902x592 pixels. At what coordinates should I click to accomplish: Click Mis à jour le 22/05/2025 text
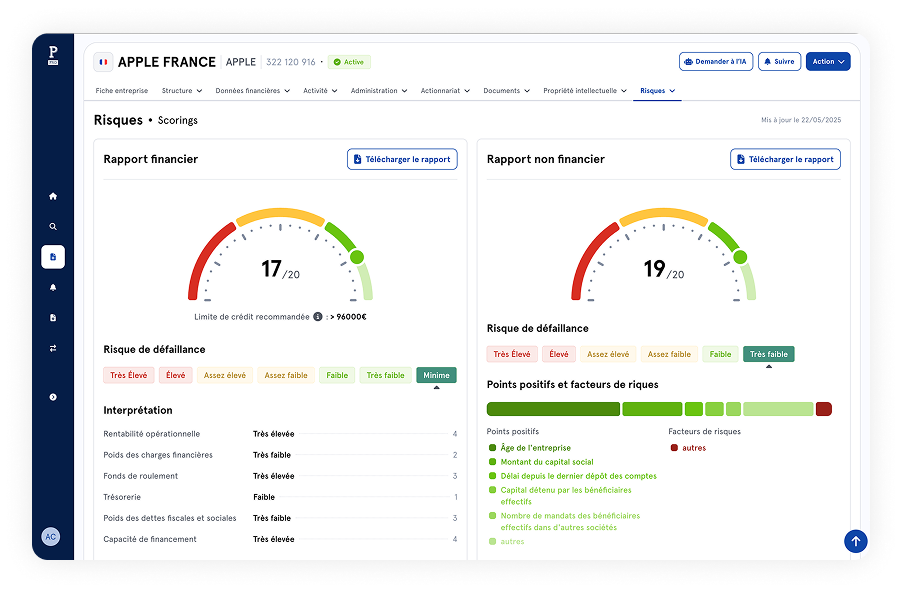[x=801, y=120]
